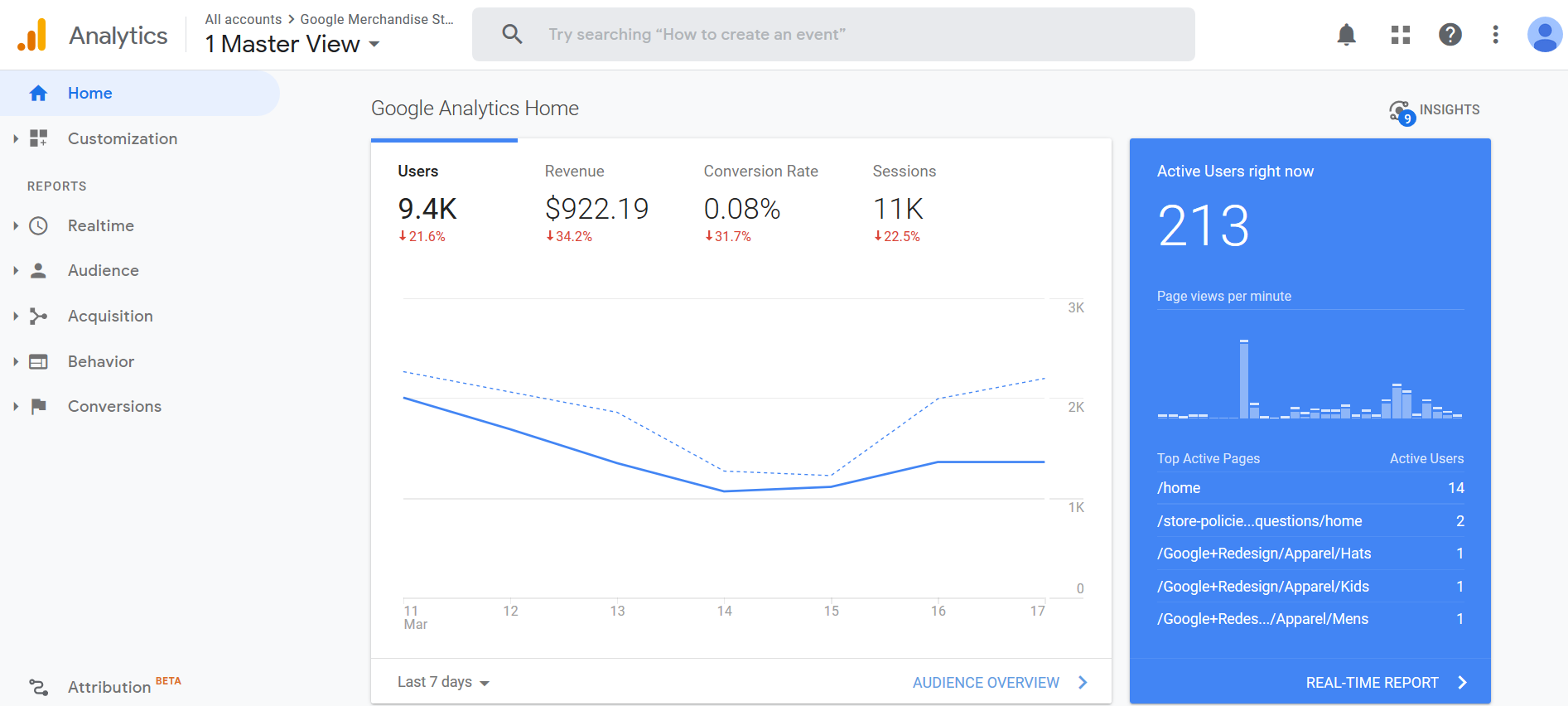Screen dimensions: 1568x706
Task: Click the search magnifier icon
Action: click(512, 34)
